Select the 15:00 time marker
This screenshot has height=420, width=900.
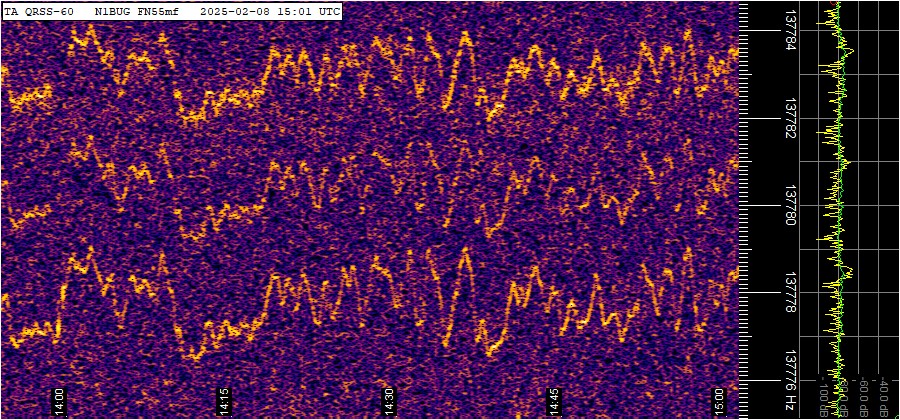click(x=718, y=401)
